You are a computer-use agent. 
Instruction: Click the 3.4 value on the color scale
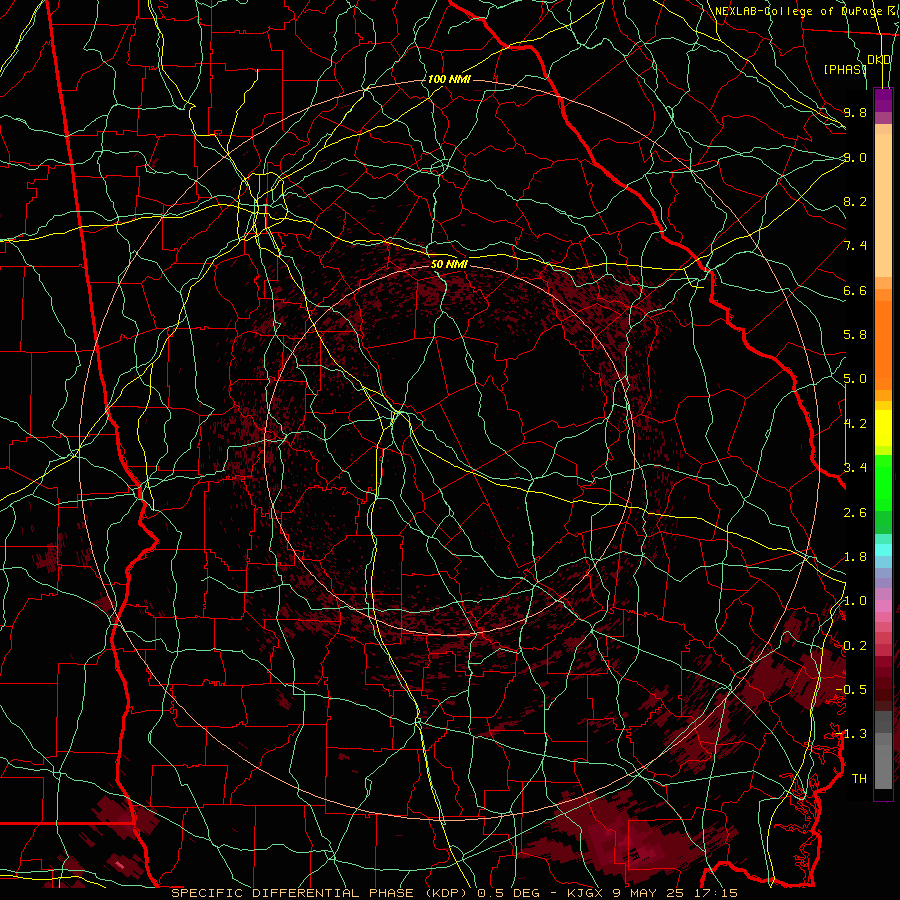click(855, 468)
